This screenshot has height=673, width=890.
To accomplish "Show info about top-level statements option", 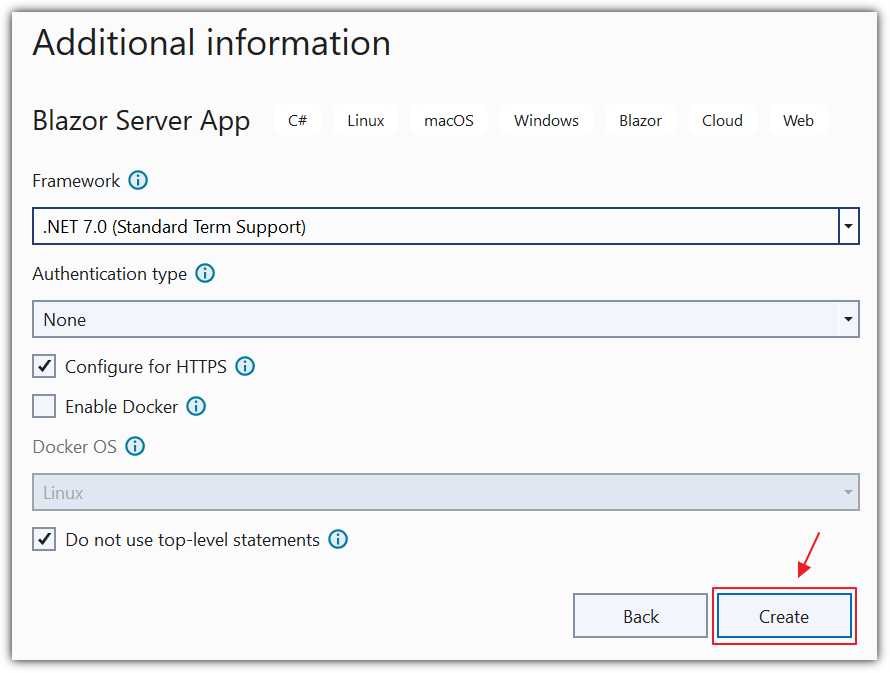I will click(338, 539).
